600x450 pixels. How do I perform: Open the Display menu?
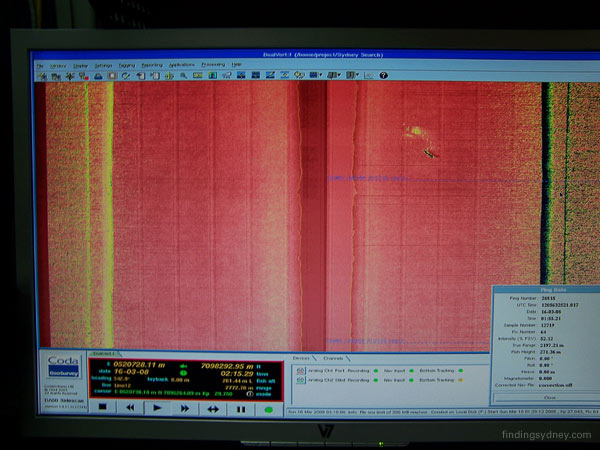coord(80,66)
